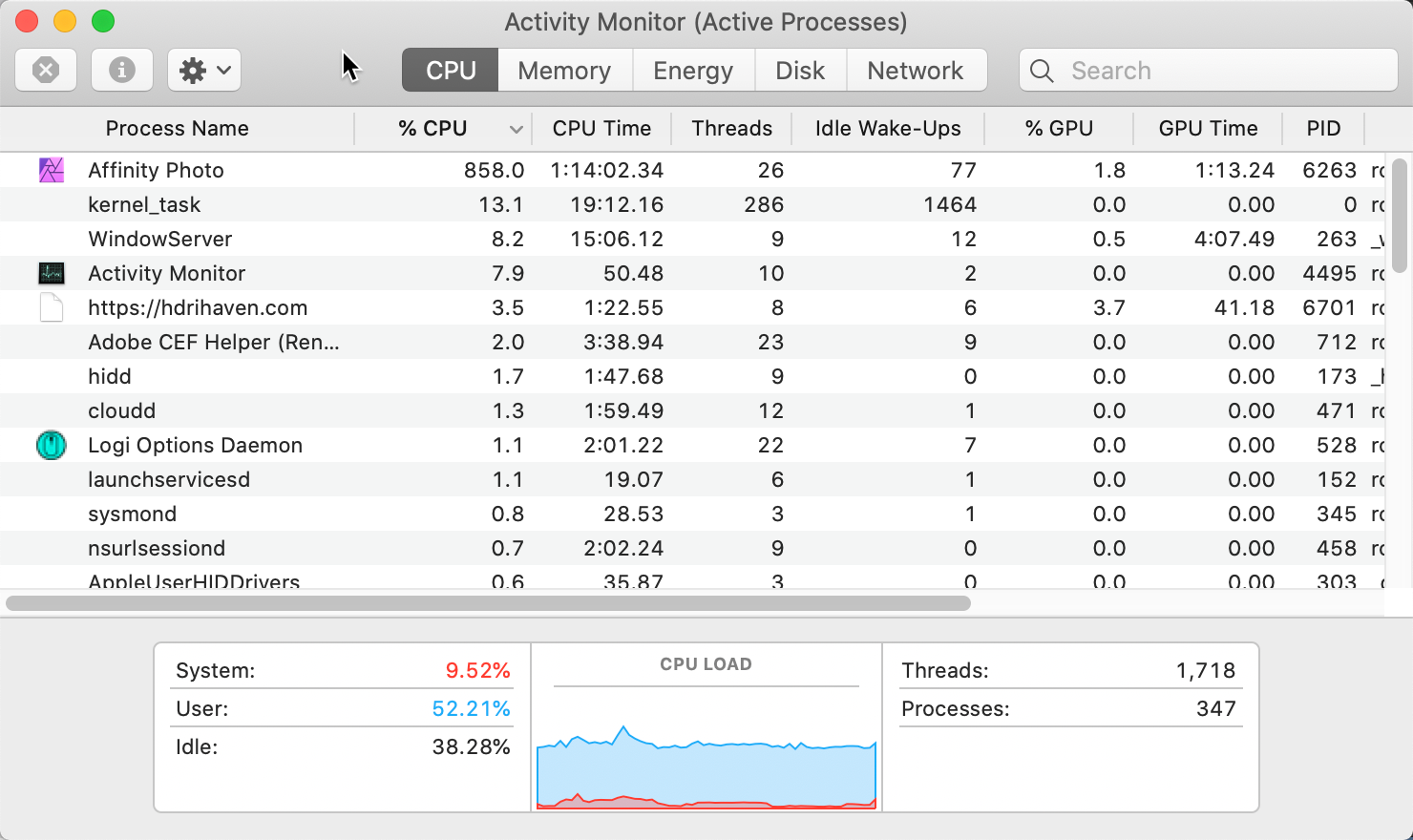Select the Affinity Photo process row
This screenshot has height=840, width=1413.
click(692, 170)
